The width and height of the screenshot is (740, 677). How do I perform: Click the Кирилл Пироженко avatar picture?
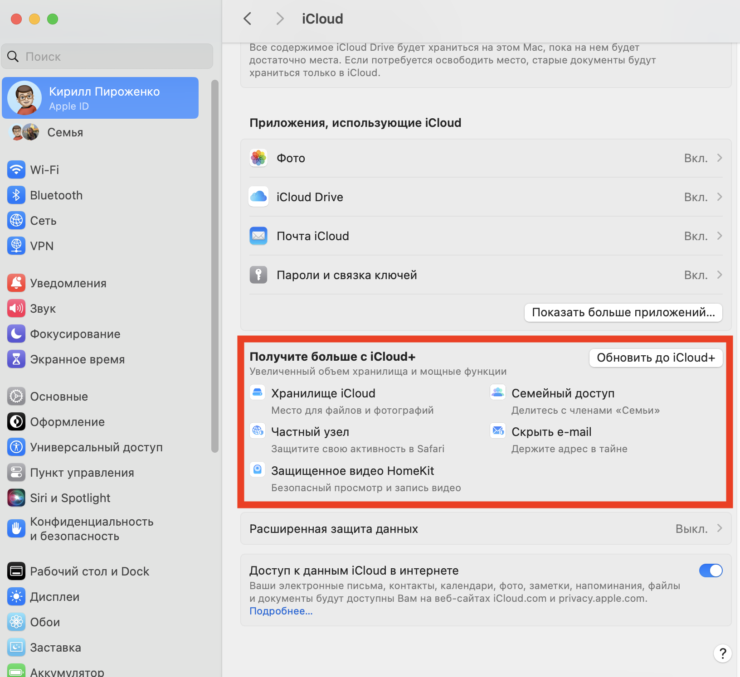[25, 98]
